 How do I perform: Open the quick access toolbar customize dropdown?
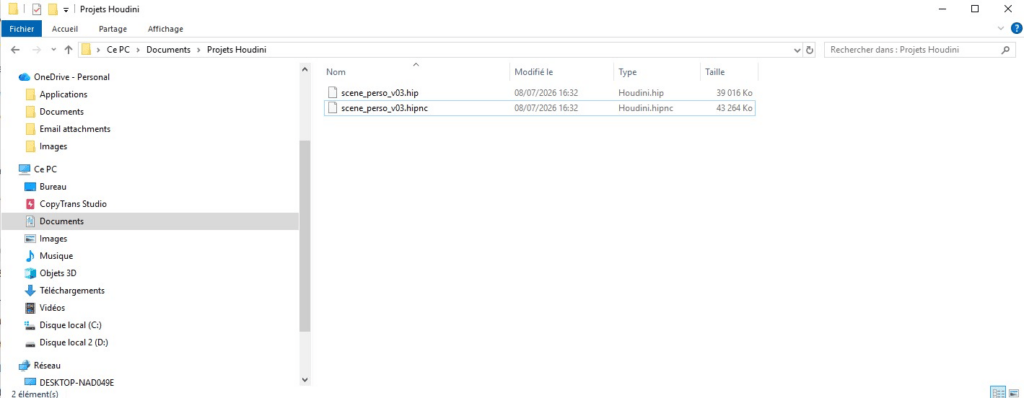66,10
